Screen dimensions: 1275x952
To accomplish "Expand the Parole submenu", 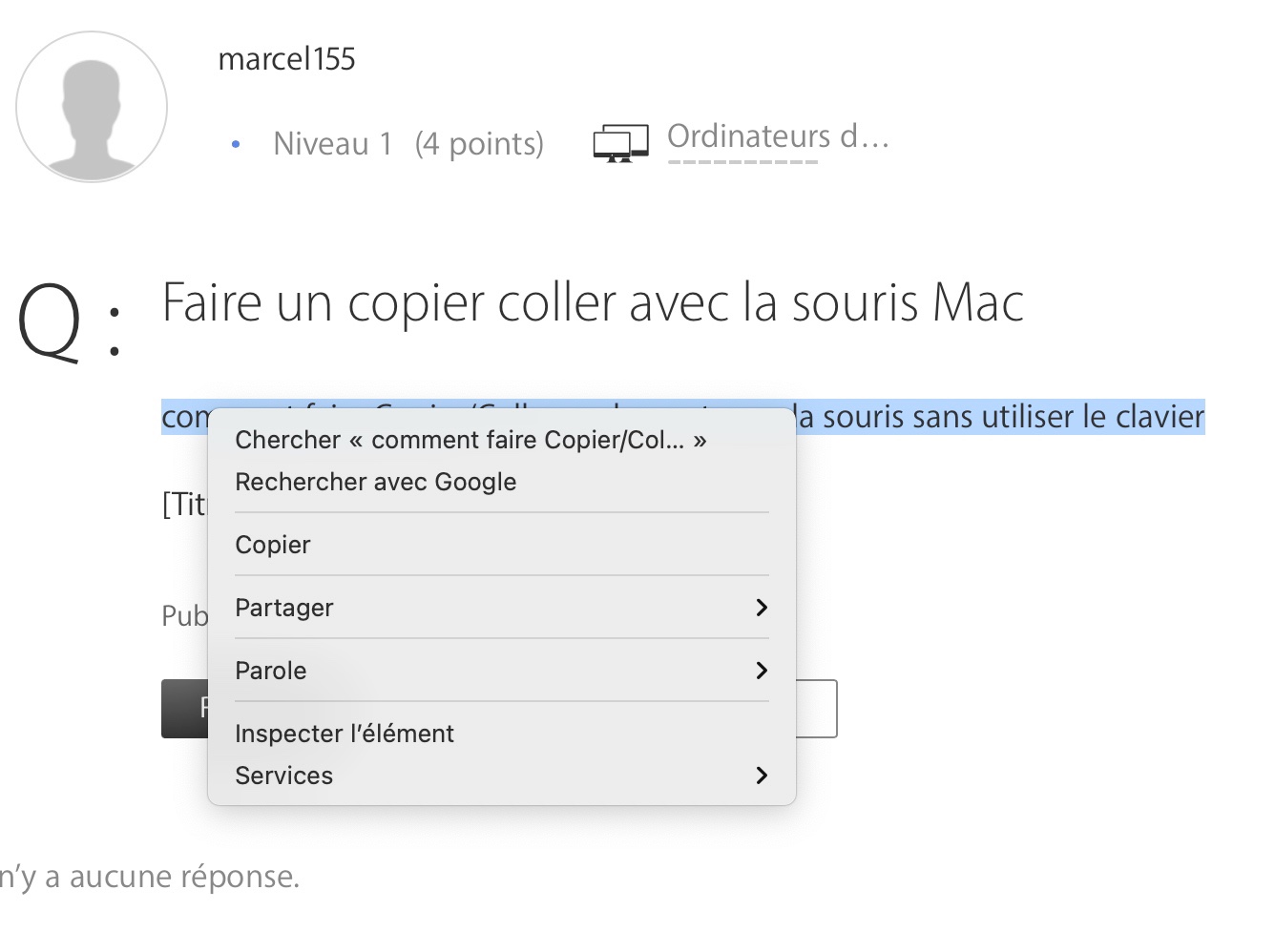I will pos(501,671).
